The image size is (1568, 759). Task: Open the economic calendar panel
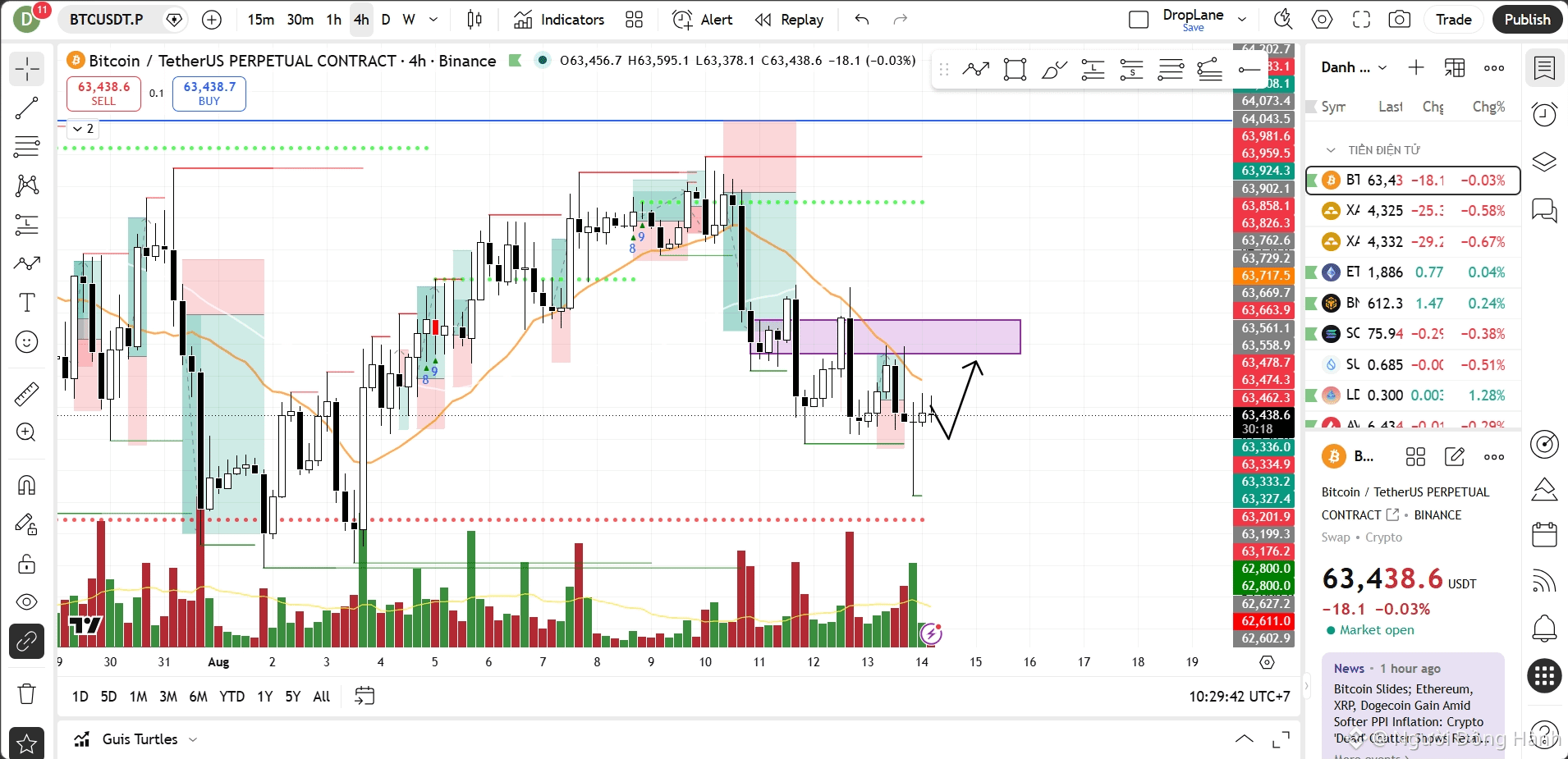[x=1544, y=534]
